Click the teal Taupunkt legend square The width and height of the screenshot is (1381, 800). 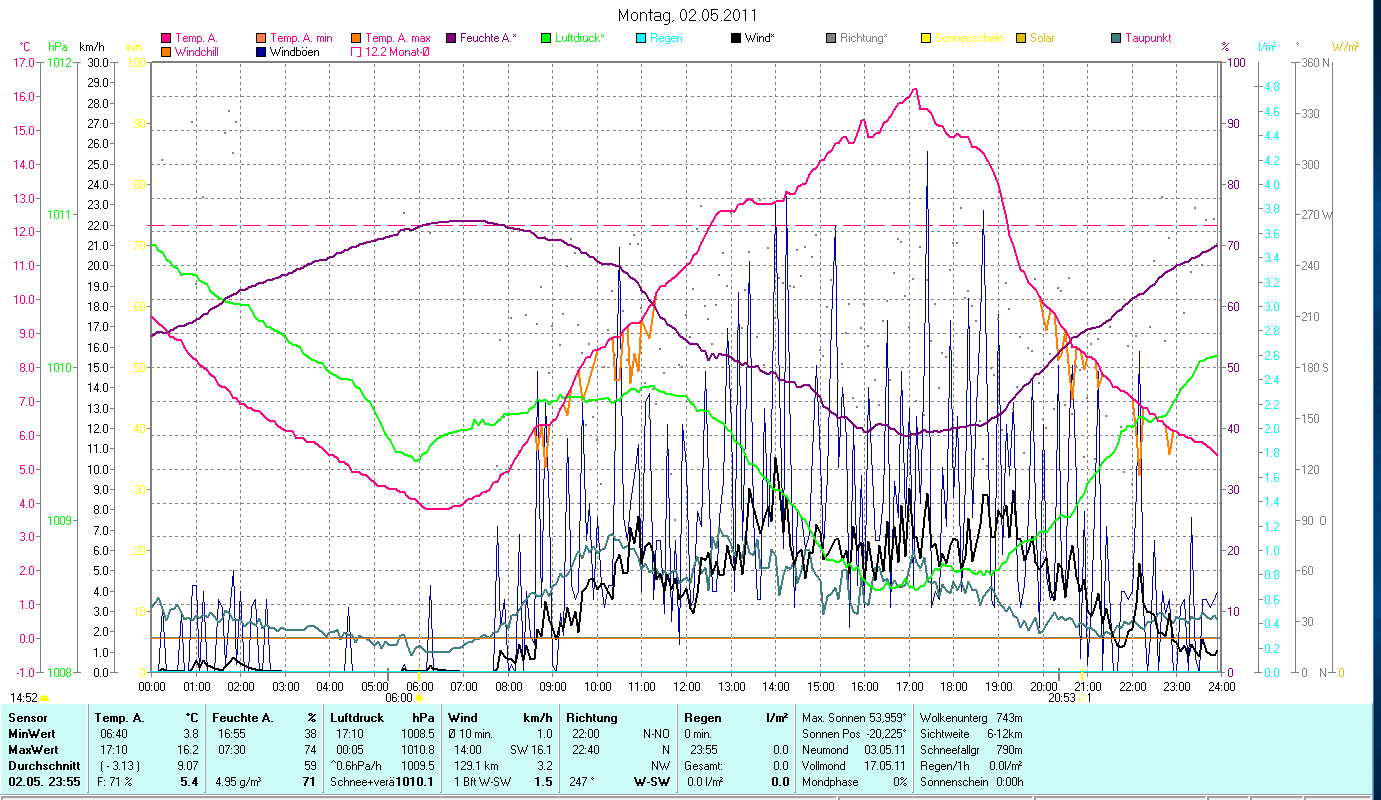coord(1116,38)
